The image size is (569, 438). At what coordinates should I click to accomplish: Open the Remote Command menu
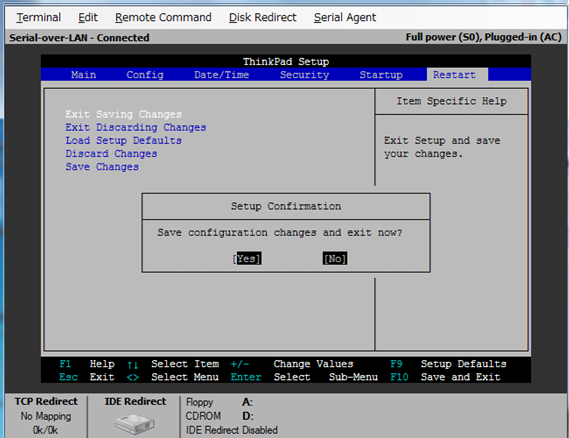[x=163, y=17]
